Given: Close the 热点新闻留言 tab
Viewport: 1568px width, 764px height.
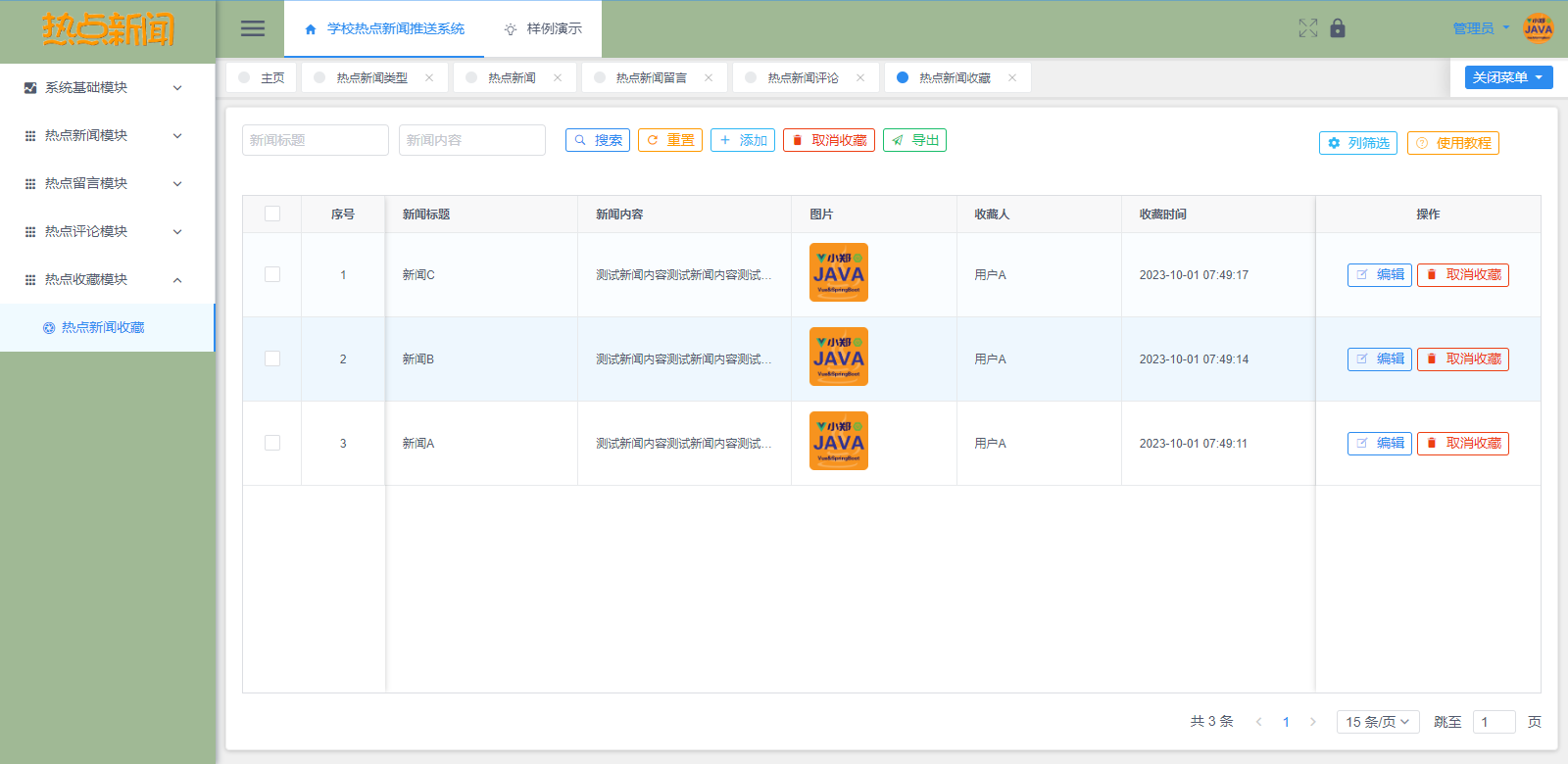Looking at the screenshot, I should pos(709,77).
